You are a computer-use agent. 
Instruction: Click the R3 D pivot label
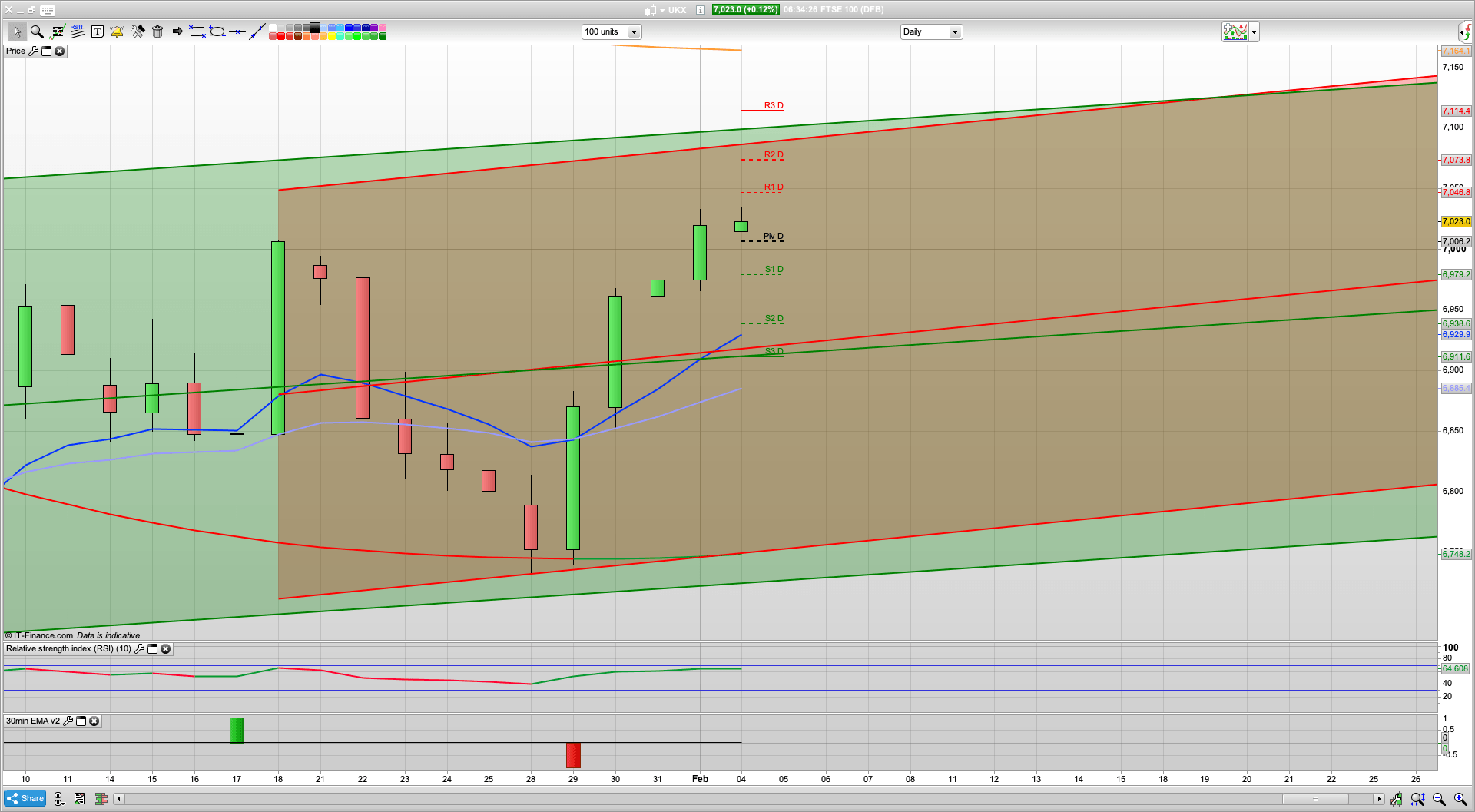pyautogui.click(x=774, y=105)
